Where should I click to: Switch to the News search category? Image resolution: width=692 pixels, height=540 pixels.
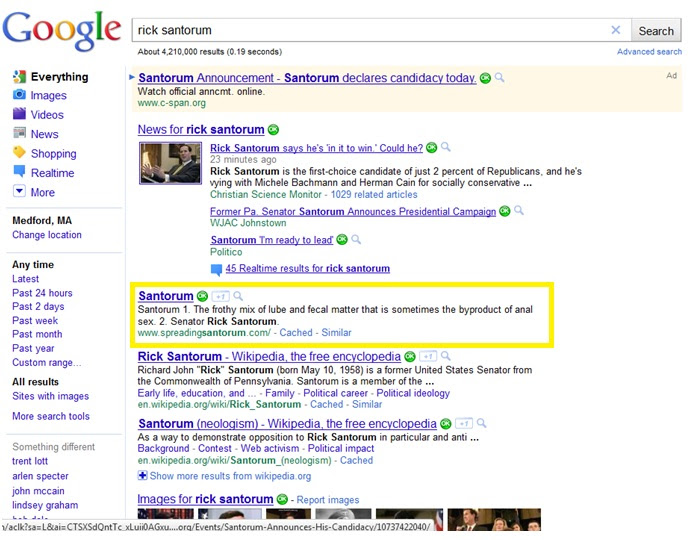tap(45, 134)
